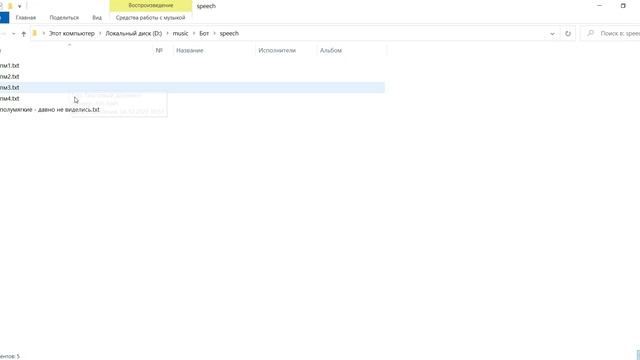Click the folder icon in address bar
This screenshot has height=360, width=640.
click(35, 33)
